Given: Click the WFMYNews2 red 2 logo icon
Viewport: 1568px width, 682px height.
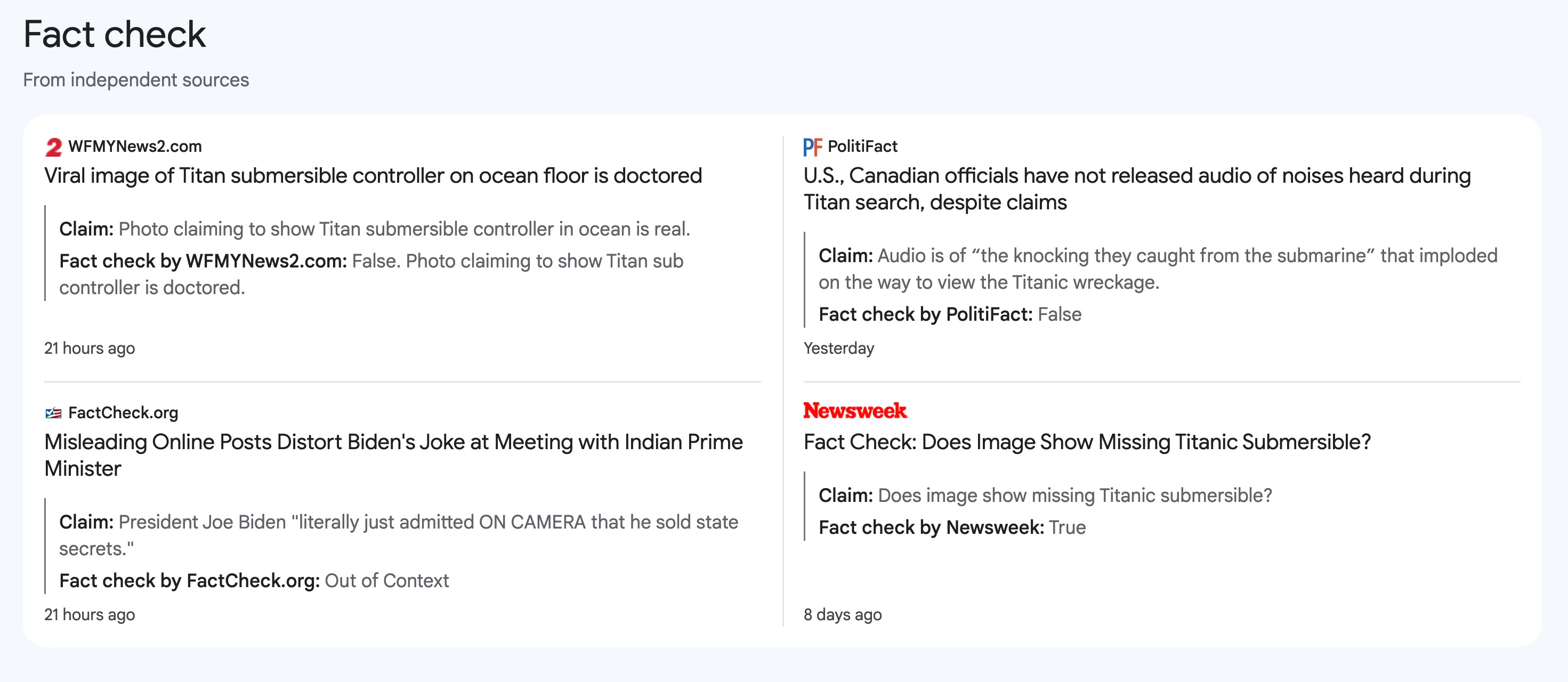Looking at the screenshot, I should click(x=54, y=147).
